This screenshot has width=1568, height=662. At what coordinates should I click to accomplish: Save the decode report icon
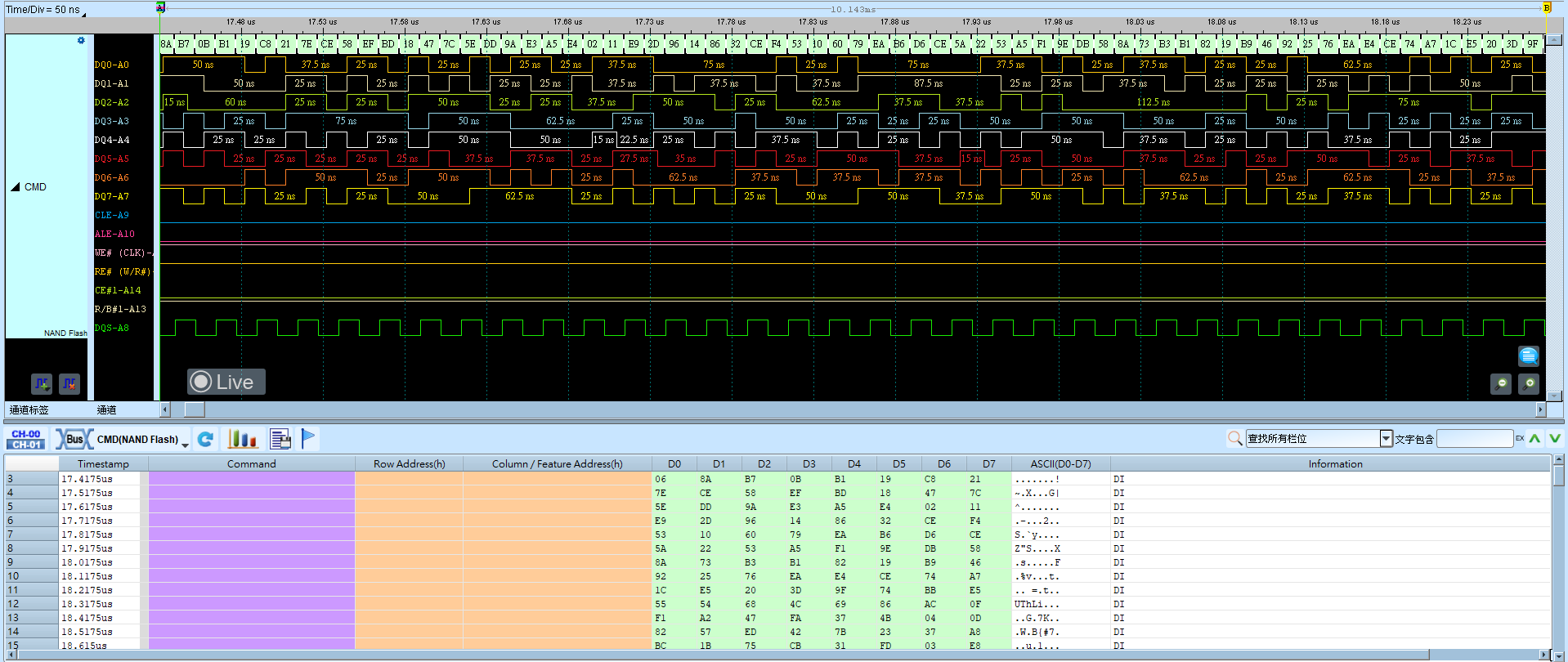pos(280,440)
